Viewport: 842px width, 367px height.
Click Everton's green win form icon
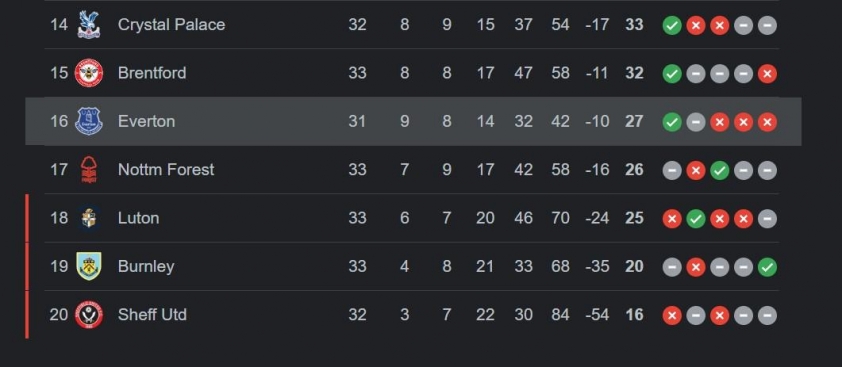(x=672, y=122)
